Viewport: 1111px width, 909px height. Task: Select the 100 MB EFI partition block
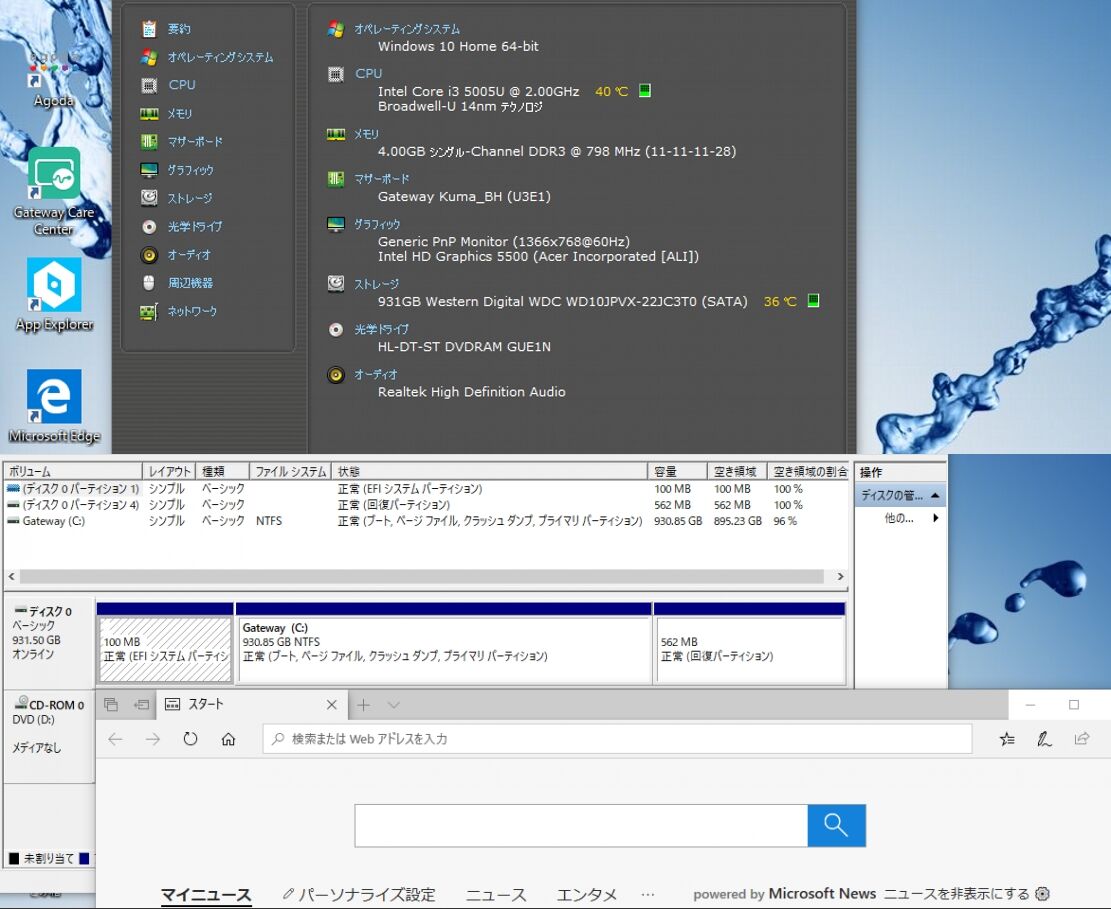click(x=166, y=648)
